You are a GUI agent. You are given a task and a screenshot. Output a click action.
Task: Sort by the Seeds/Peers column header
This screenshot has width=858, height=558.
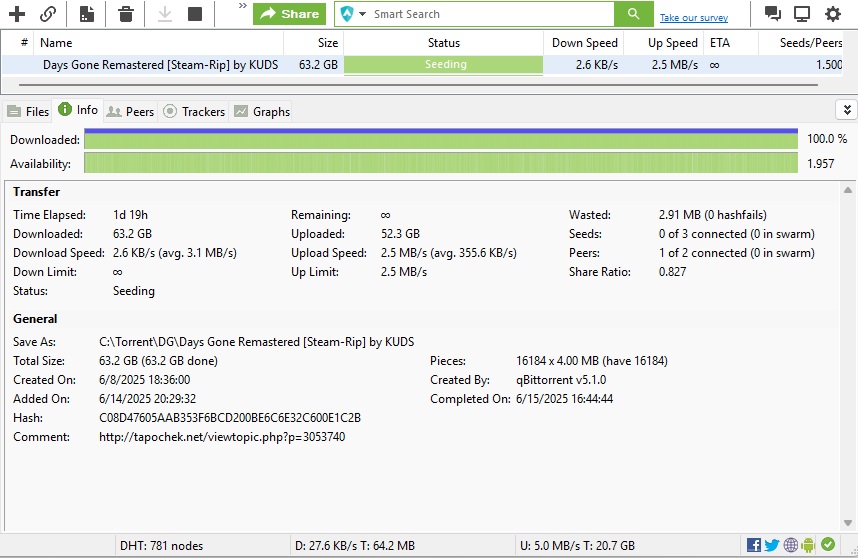tap(801, 43)
